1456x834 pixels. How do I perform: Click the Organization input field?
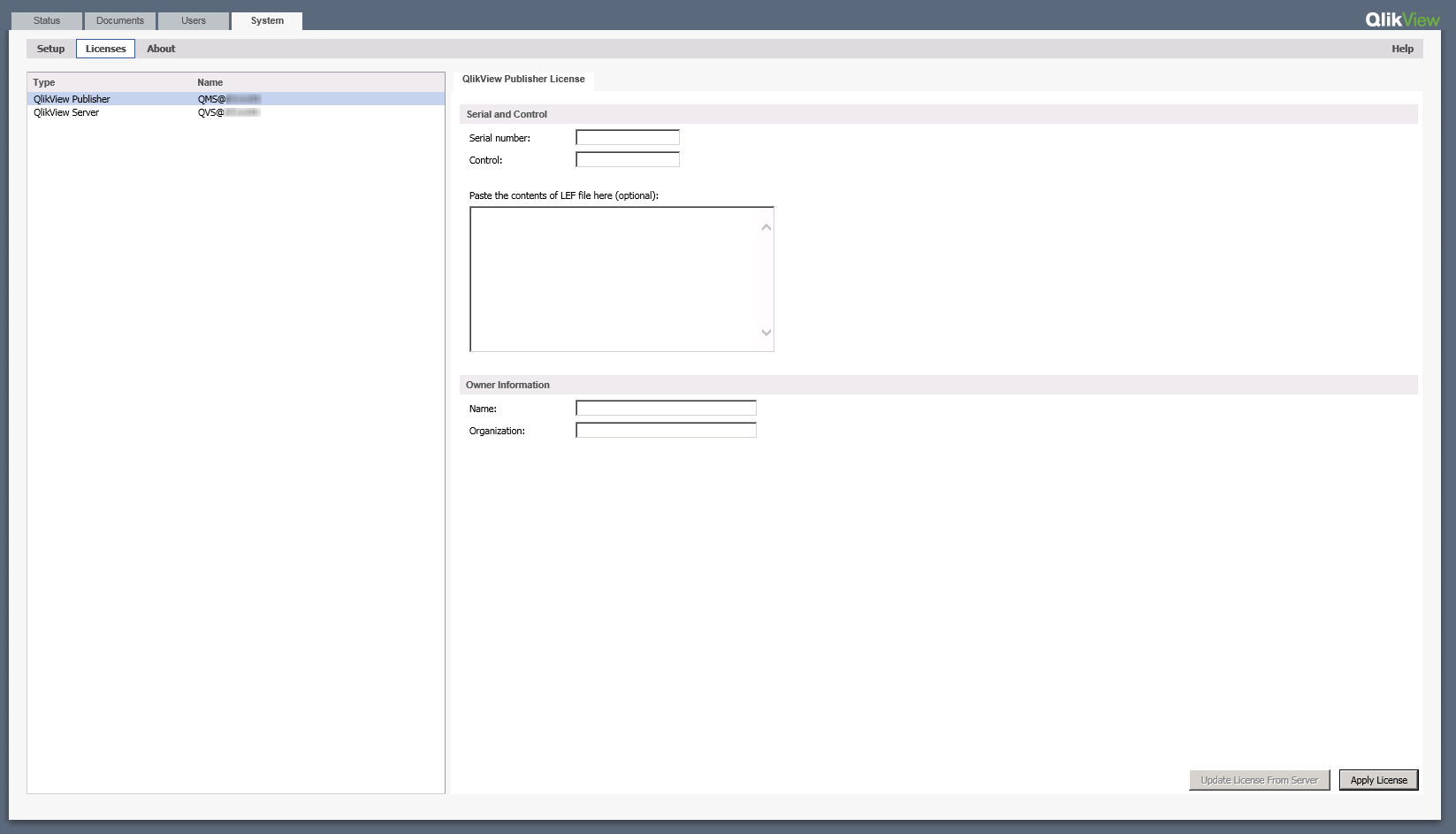665,430
